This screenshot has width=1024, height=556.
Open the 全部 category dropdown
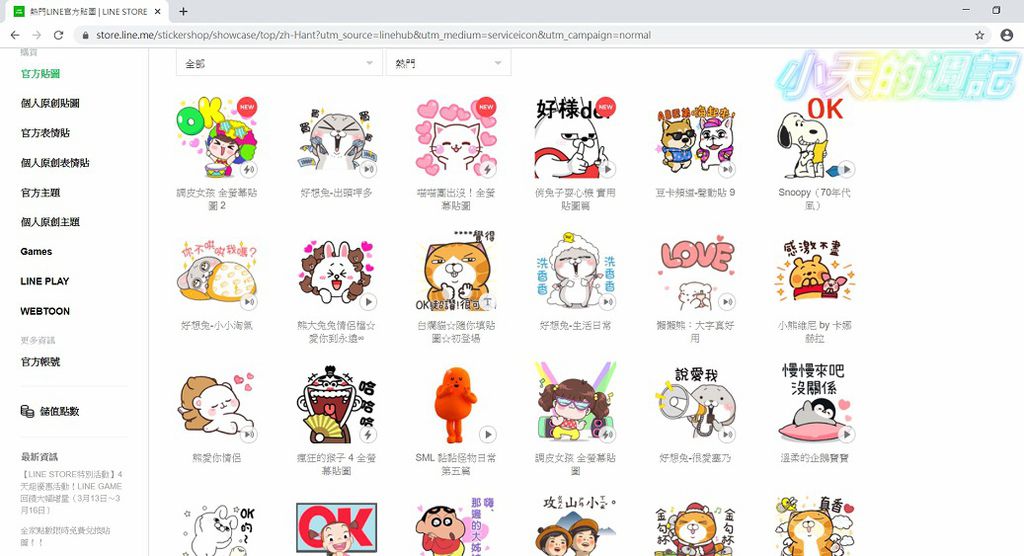[279, 63]
